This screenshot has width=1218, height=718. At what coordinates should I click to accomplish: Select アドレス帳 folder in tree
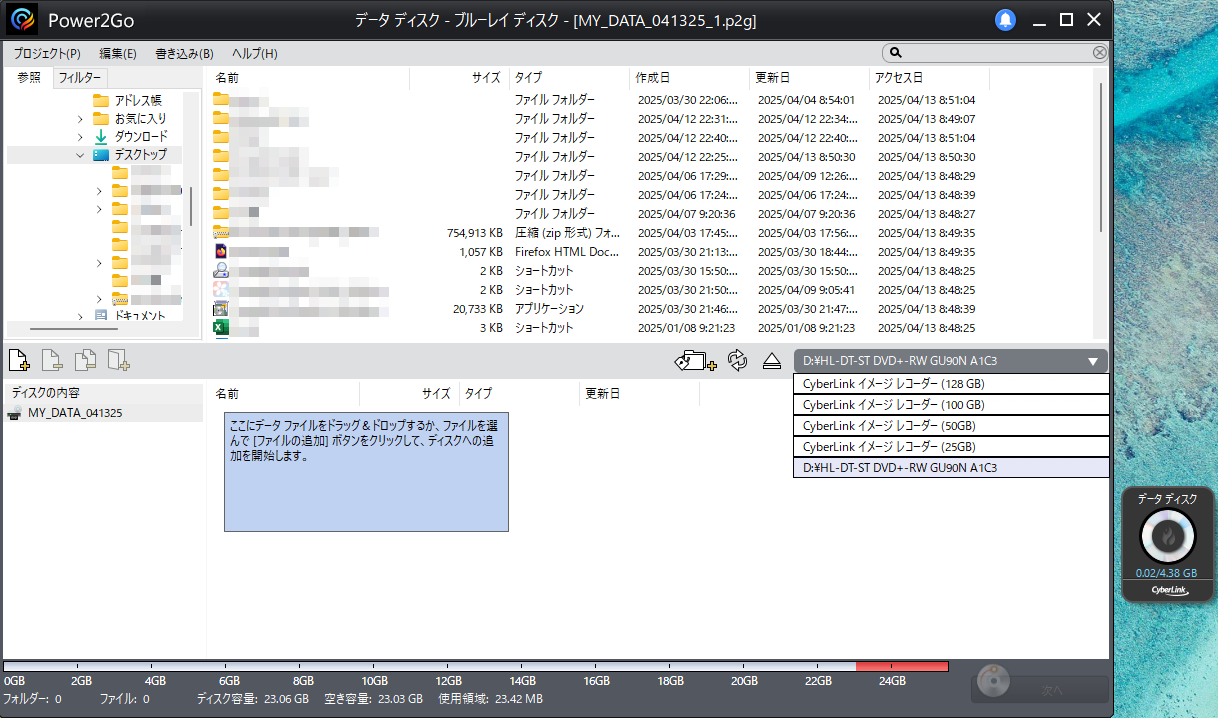[138, 100]
